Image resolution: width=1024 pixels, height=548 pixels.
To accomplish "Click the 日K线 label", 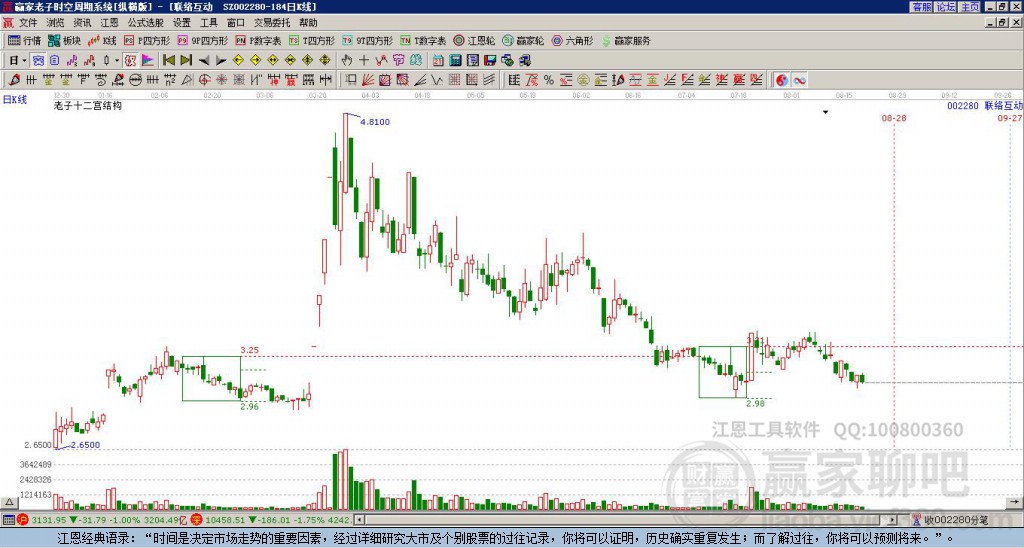I will point(15,100).
